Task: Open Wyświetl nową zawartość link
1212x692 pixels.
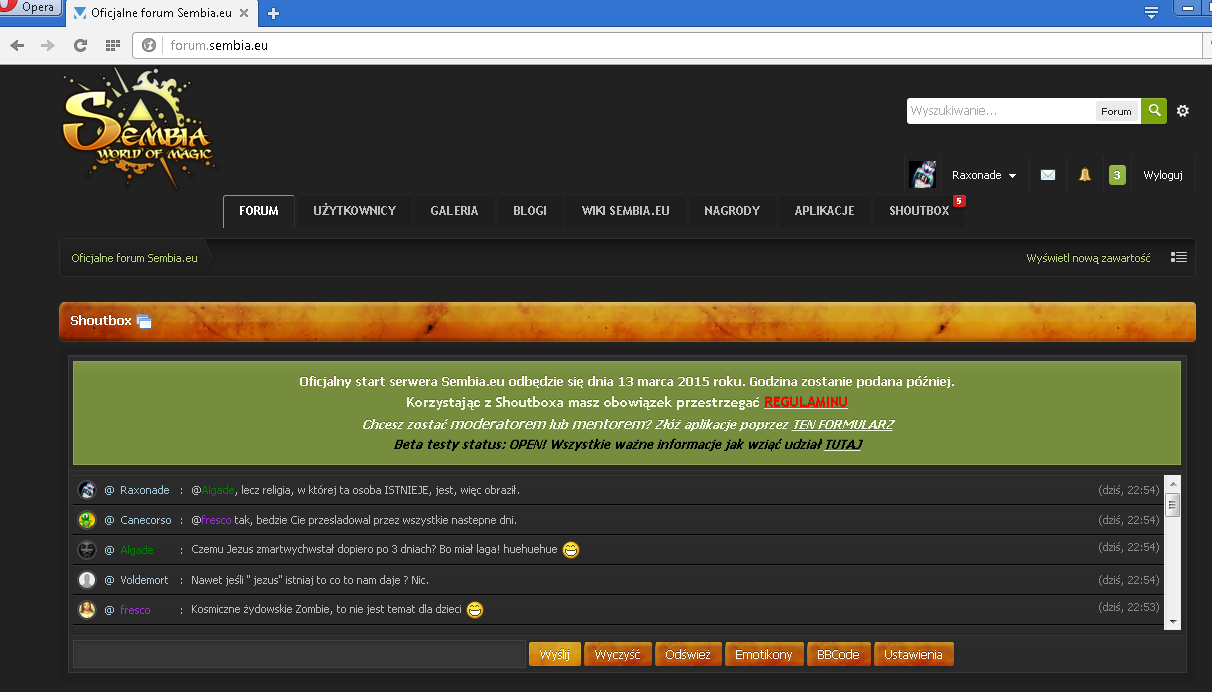Action: [1088, 258]
